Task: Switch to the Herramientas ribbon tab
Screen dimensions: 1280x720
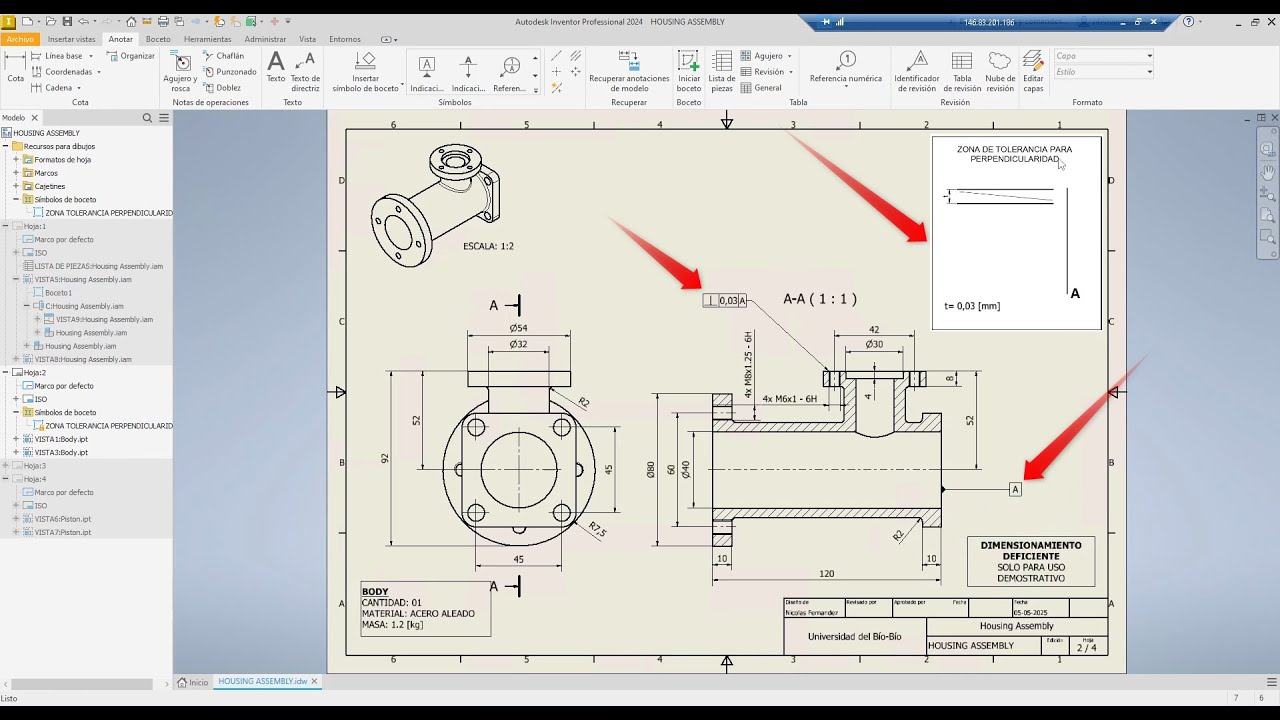Action: pyautogui.click(x=207, y=39)
